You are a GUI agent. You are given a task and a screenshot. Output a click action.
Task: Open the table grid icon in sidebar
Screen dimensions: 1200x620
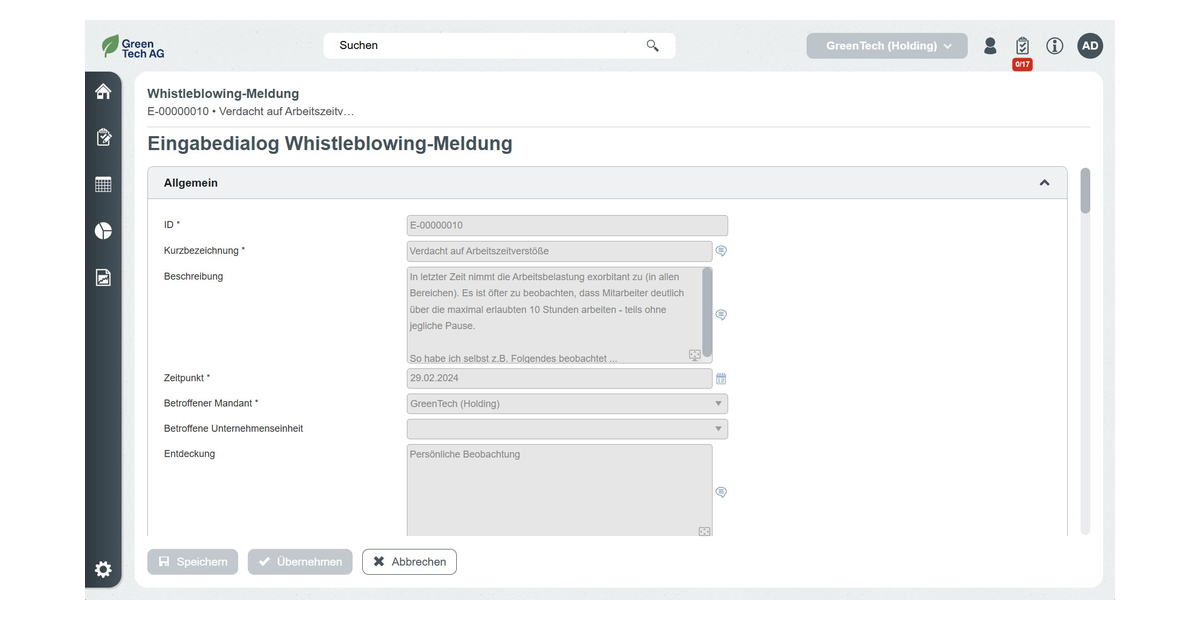click(x=103, y=185)
